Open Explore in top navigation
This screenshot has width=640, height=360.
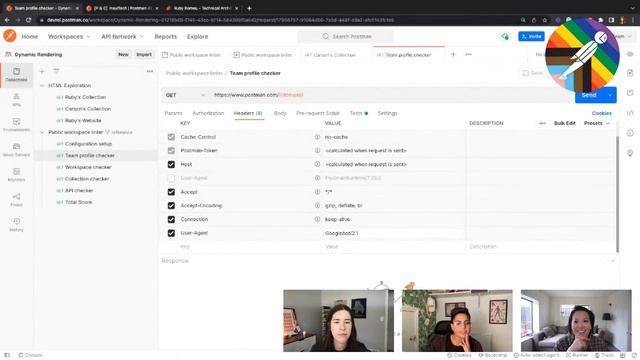(198, 36)
